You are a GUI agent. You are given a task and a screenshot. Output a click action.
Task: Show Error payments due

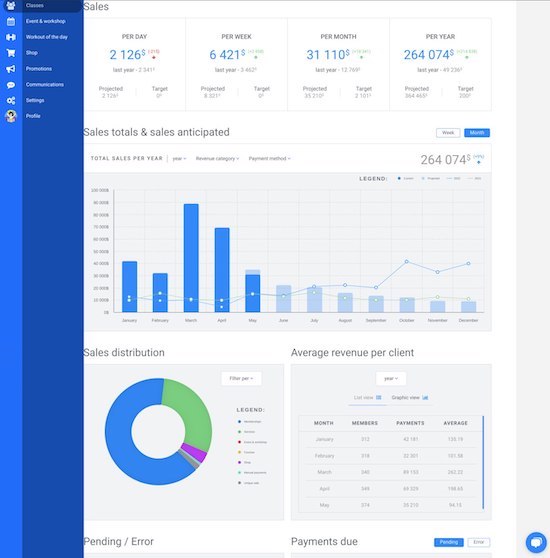(x=478, y=542)
